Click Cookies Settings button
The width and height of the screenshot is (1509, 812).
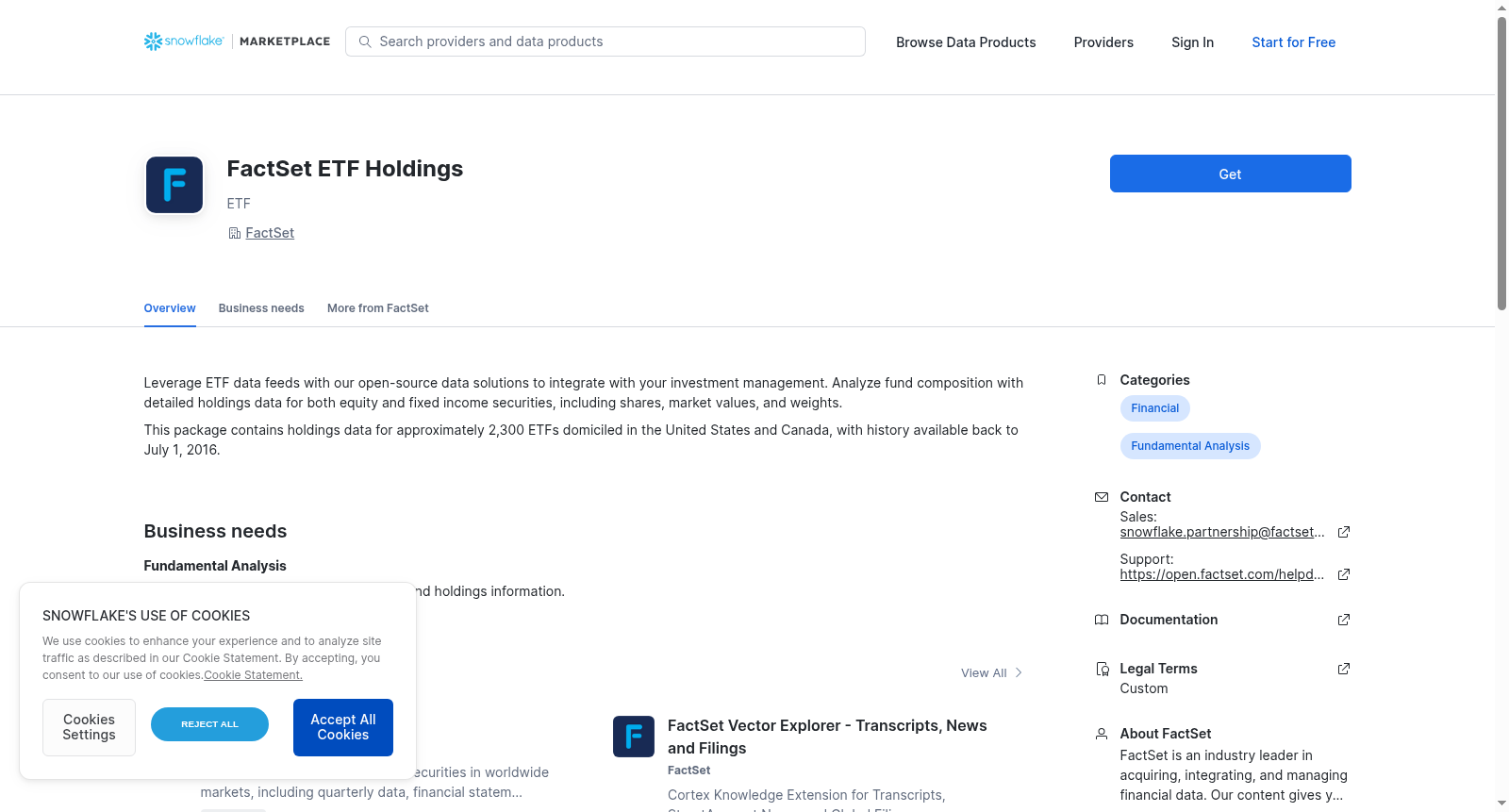[89, 727]
